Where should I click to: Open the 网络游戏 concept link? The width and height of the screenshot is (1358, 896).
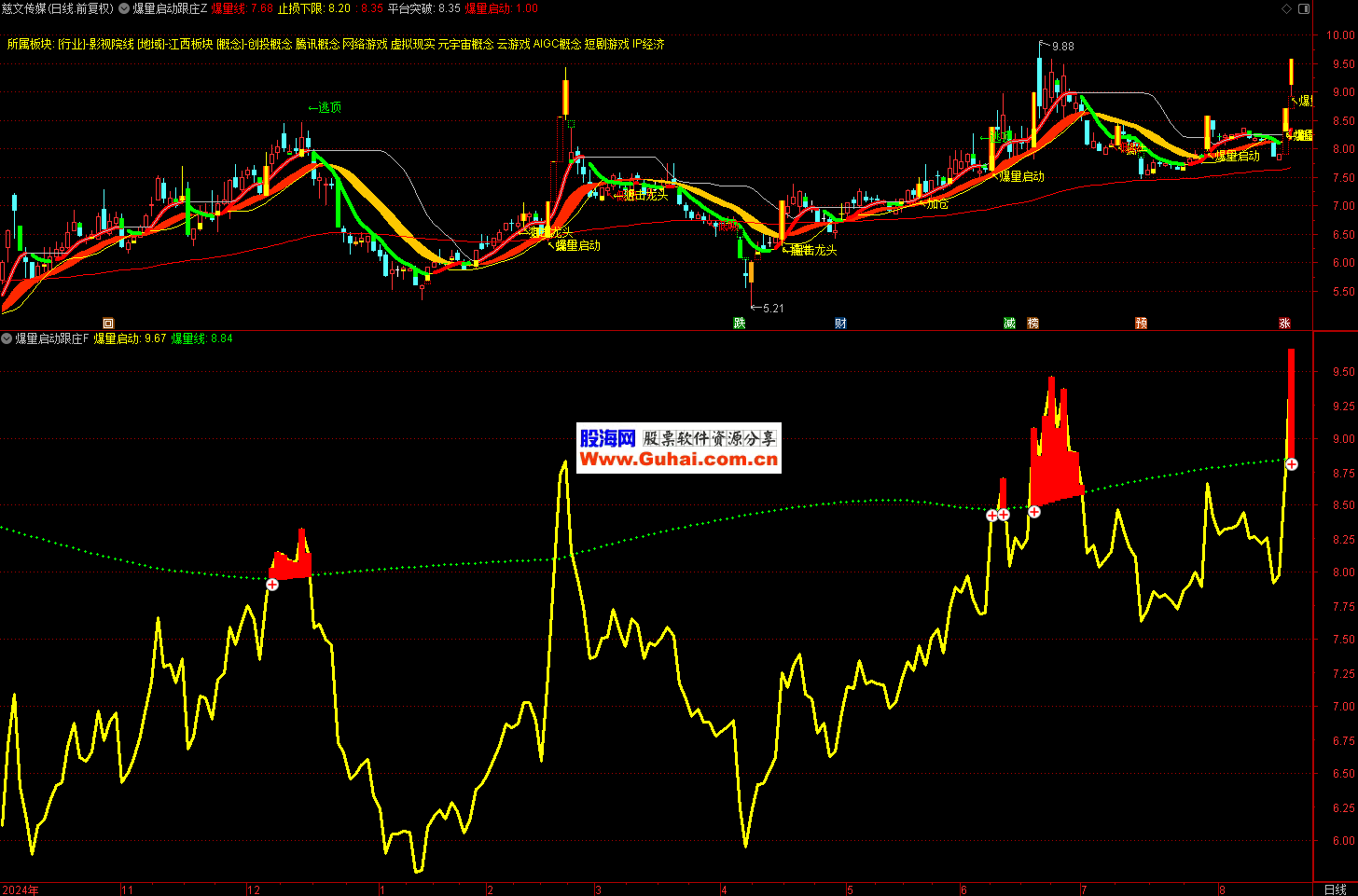point(365,44)
